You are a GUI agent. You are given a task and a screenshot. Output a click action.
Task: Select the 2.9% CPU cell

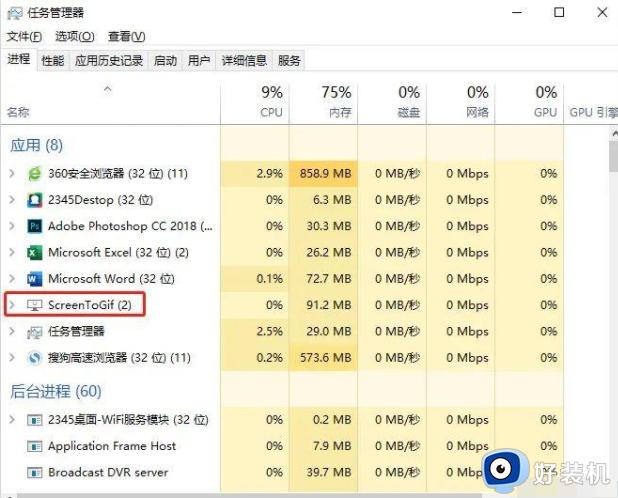click(x=255, y=173)
